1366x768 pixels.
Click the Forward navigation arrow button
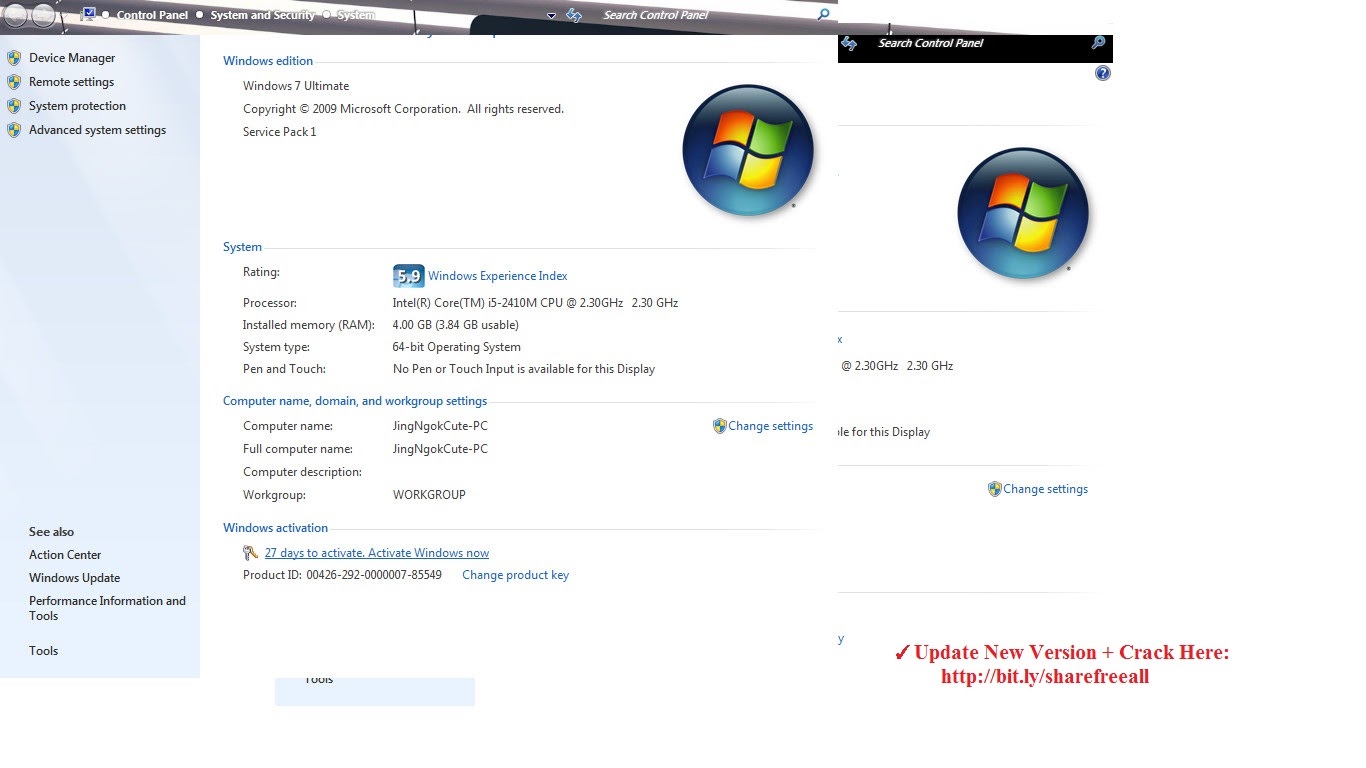coord(44,15)
